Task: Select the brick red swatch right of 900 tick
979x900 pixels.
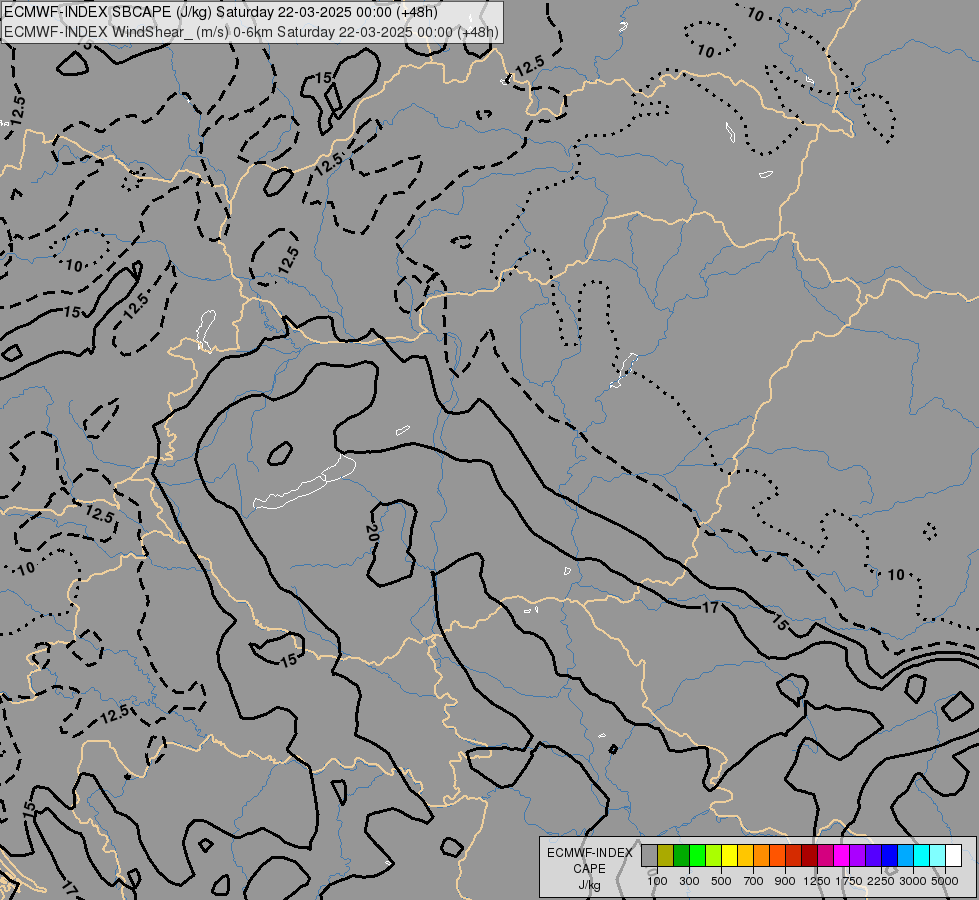Action: click(794, 855)
